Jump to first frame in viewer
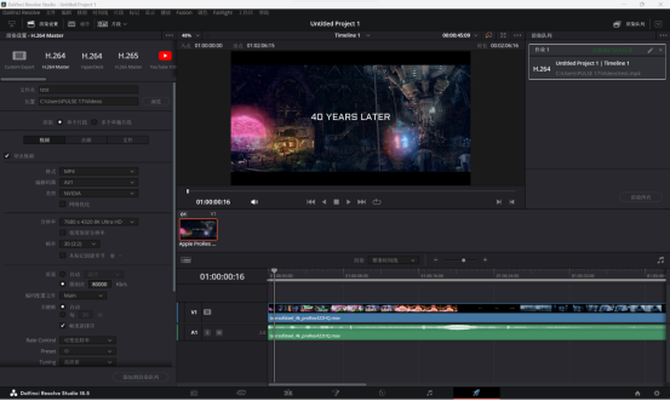This screenshot has width=670, height=401. point(311,202)
